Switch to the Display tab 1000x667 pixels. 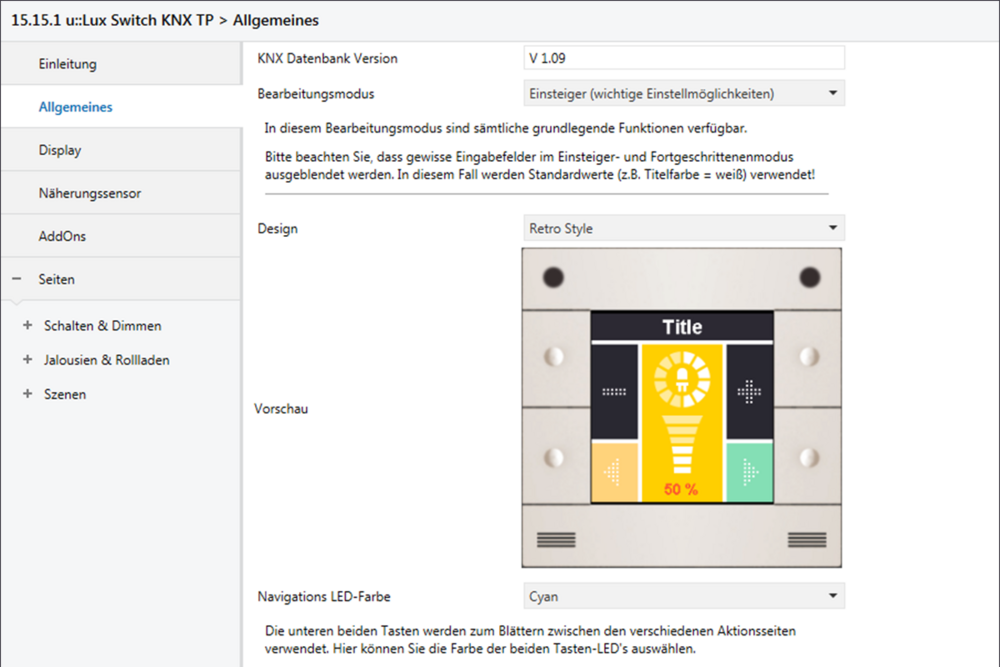point(60,150)
